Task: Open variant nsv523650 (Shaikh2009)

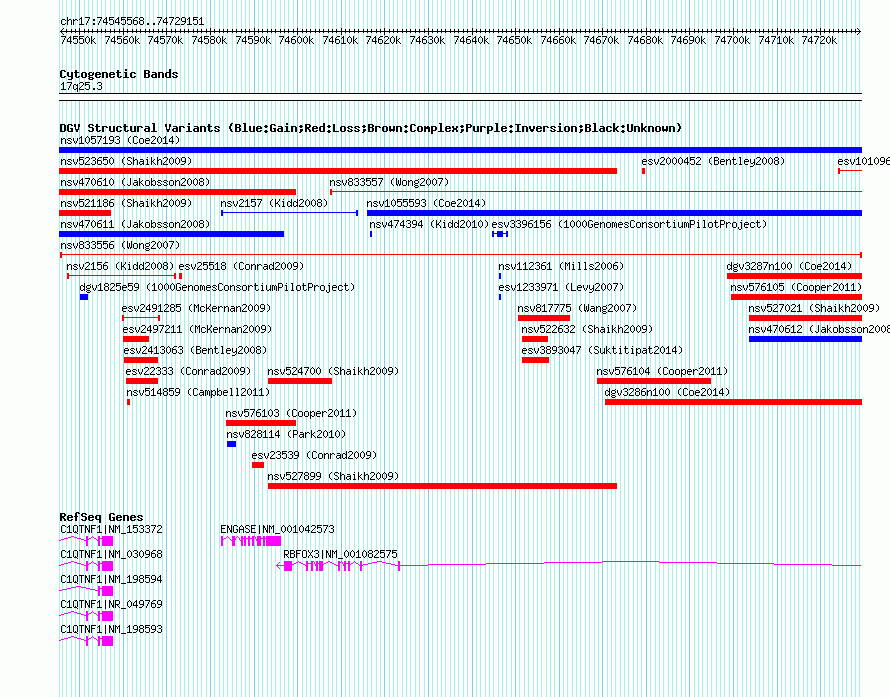Action: tap(126, 161)
